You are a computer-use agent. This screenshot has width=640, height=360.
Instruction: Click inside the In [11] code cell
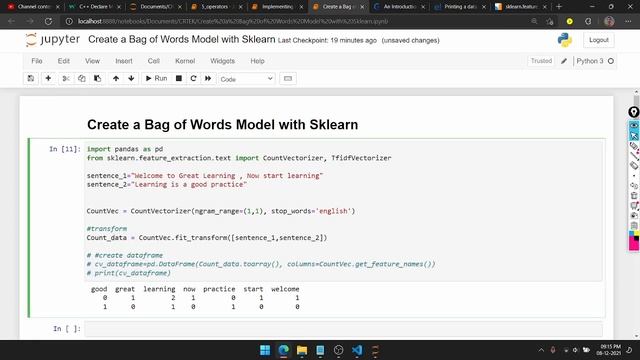tap(343, 211)
